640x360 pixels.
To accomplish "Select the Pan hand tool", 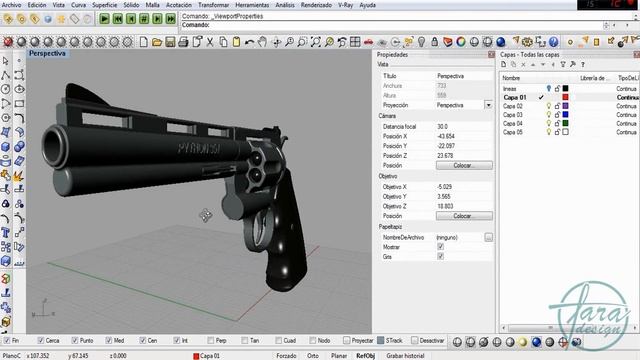I will coord(262,42).
